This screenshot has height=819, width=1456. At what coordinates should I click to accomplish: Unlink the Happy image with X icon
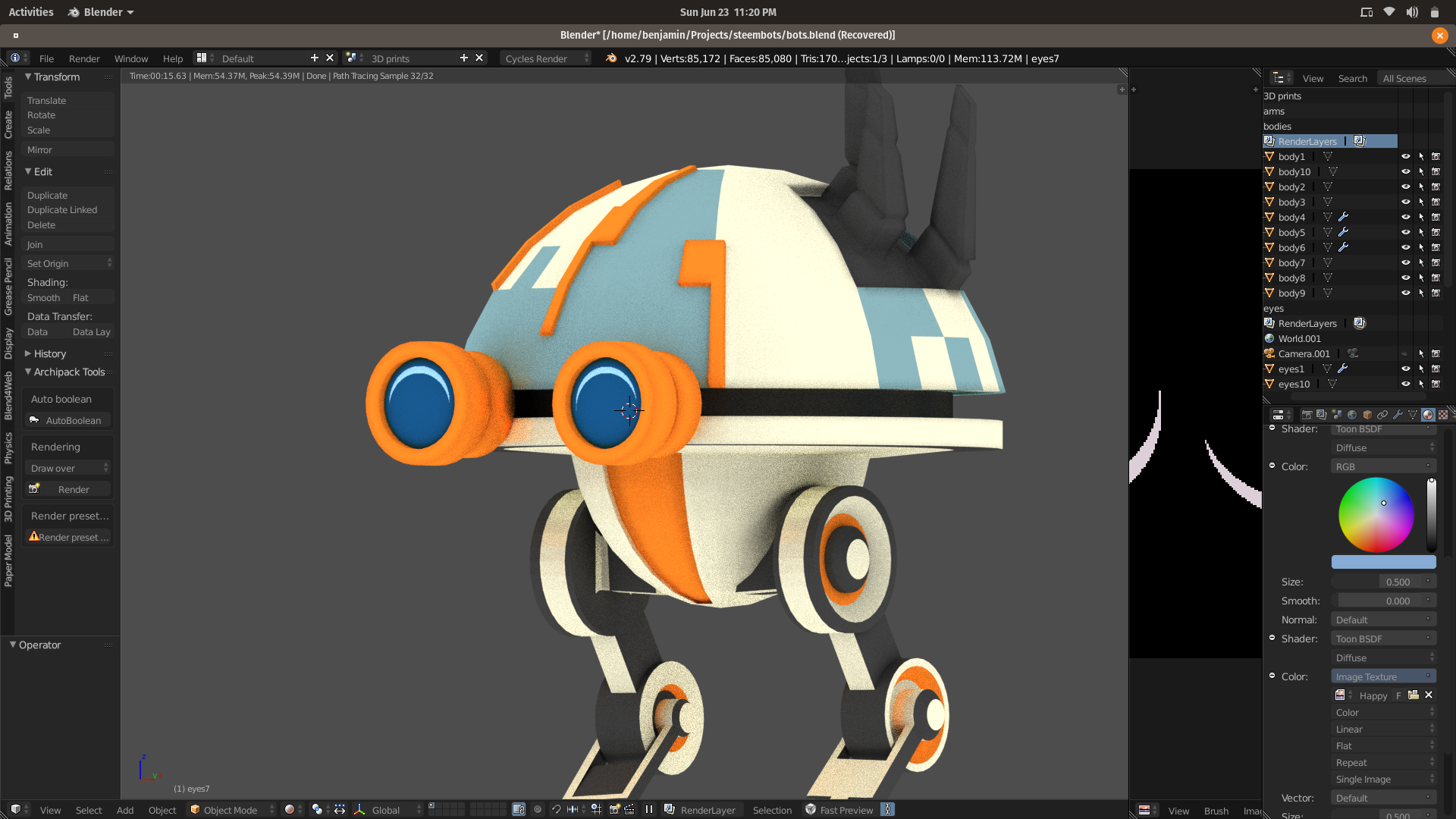[1429, 695]
